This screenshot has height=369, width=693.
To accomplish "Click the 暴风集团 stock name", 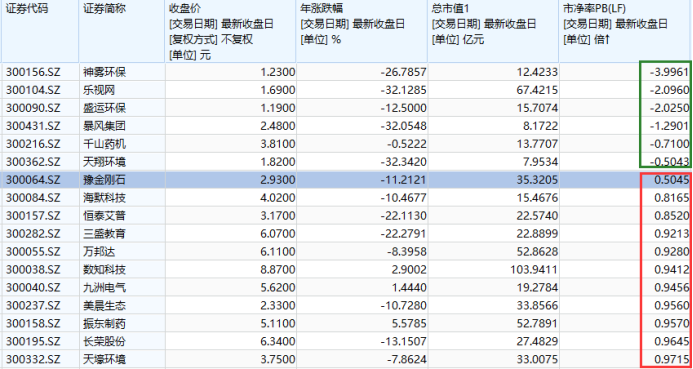I will coord(105,126).
